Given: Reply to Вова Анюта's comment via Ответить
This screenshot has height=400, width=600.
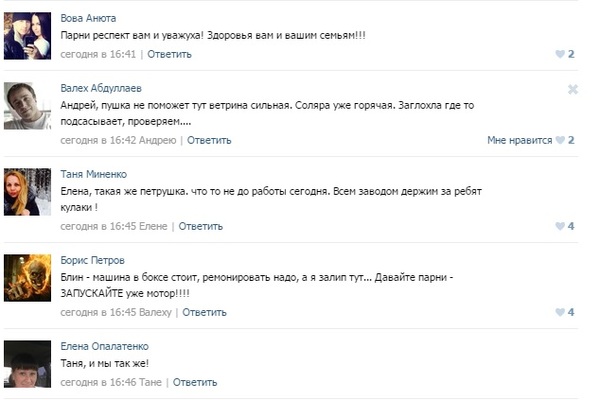Looking at the screenshot, I should coord(169,54).
